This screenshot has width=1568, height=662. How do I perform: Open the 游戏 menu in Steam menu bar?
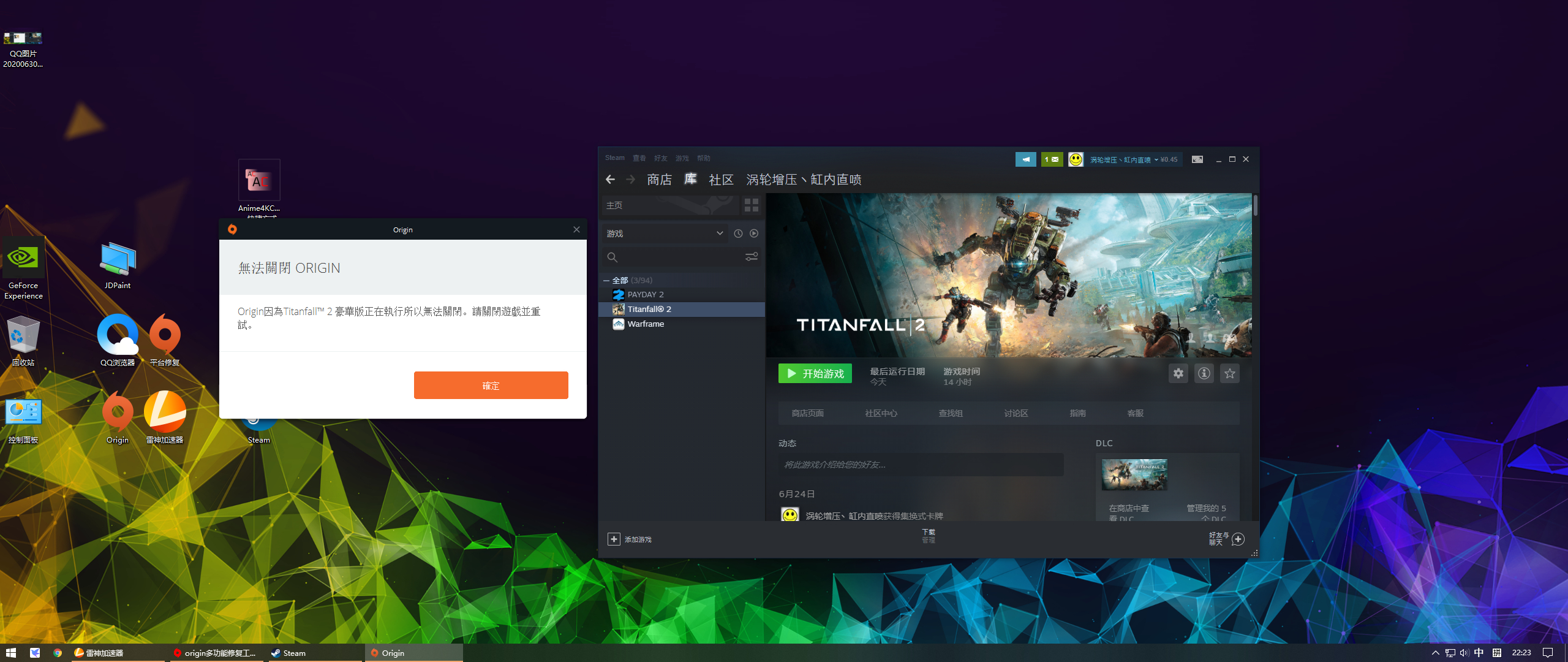point(682,158)
